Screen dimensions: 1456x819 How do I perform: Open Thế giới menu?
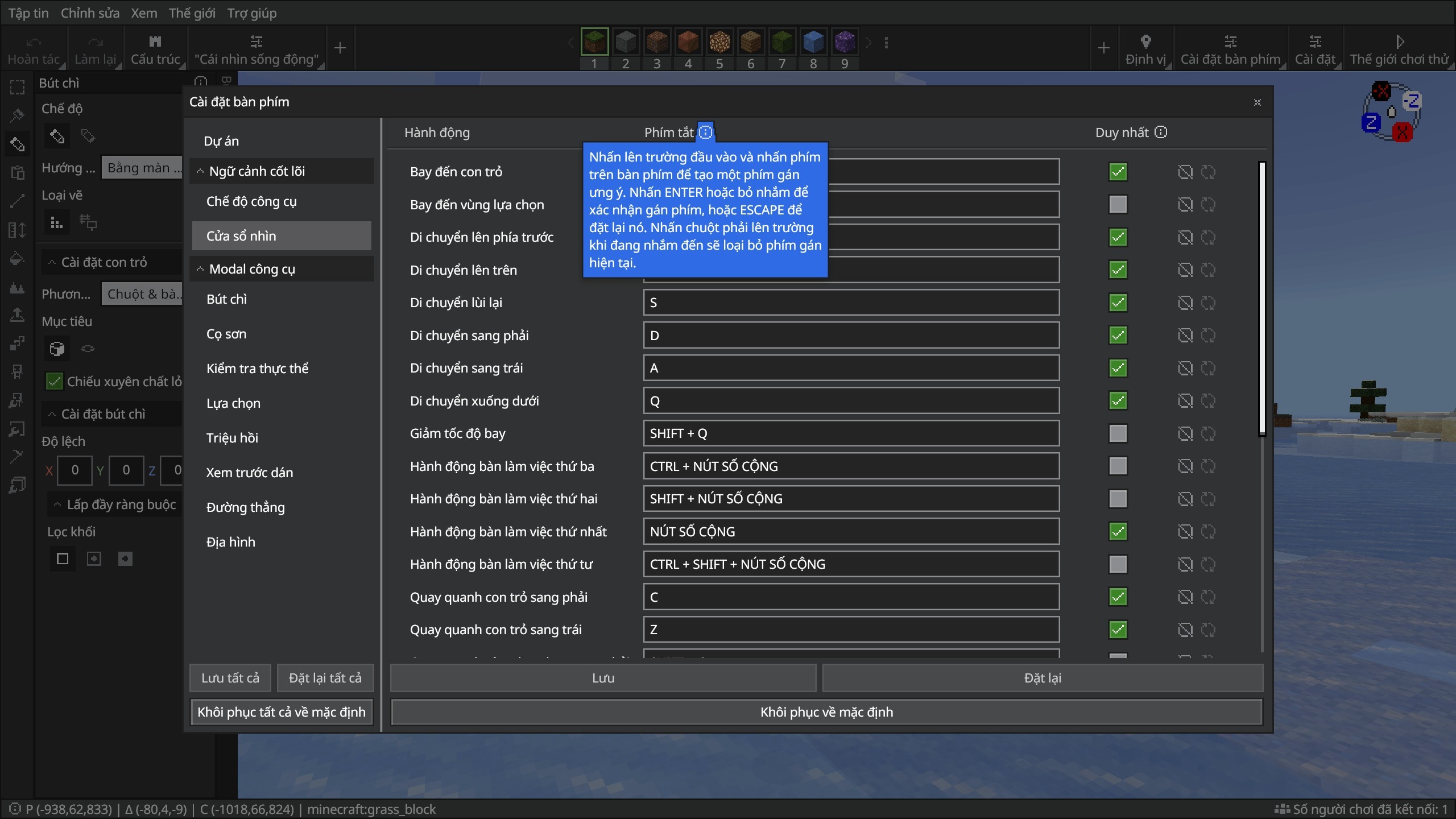[192, 13]
